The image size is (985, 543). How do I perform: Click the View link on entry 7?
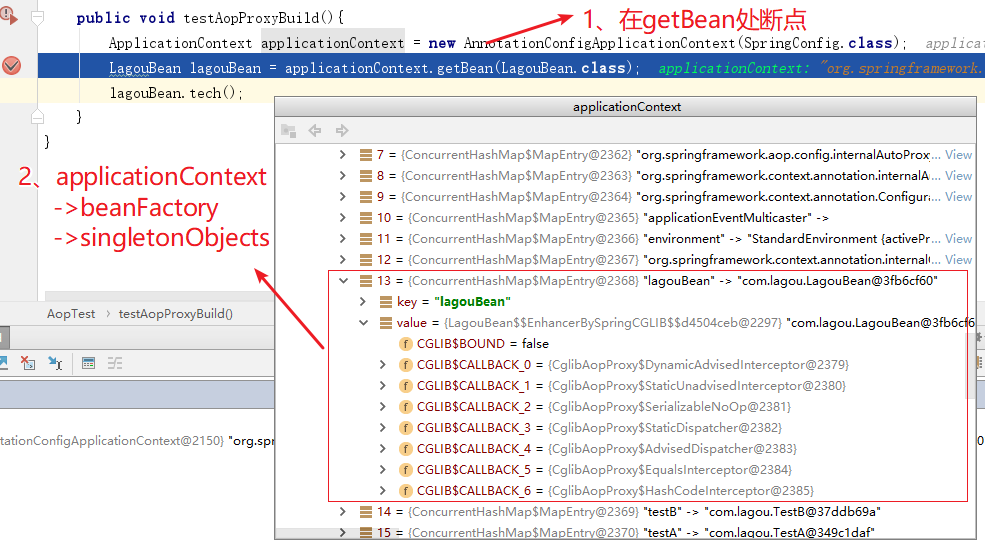click(x=959, y=155)
